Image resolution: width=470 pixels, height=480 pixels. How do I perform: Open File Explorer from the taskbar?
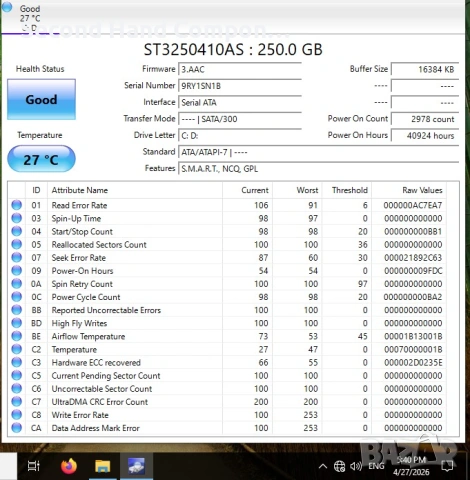pos(103,466)
